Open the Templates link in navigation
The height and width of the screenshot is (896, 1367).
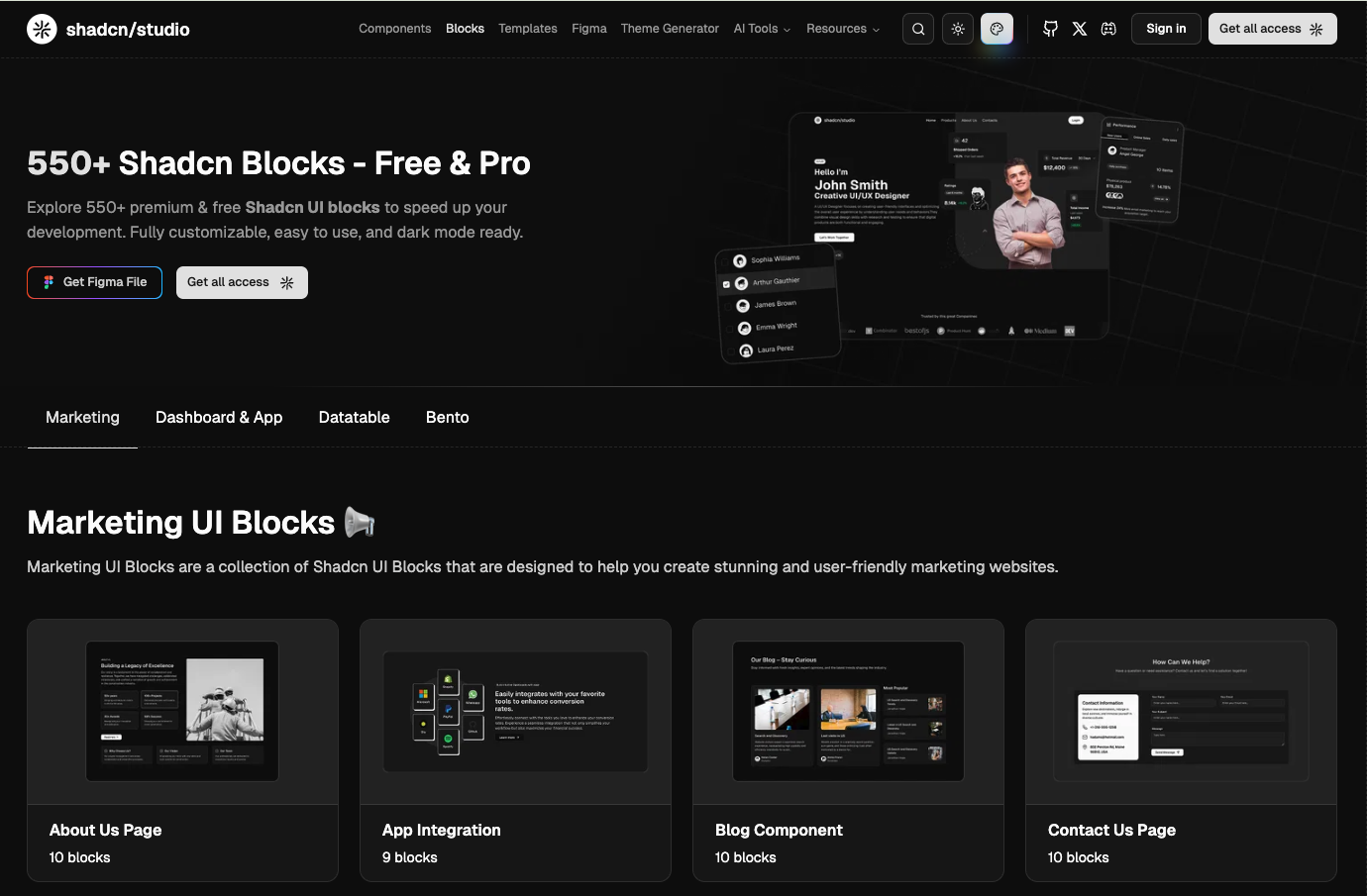(x=527, y=29)
